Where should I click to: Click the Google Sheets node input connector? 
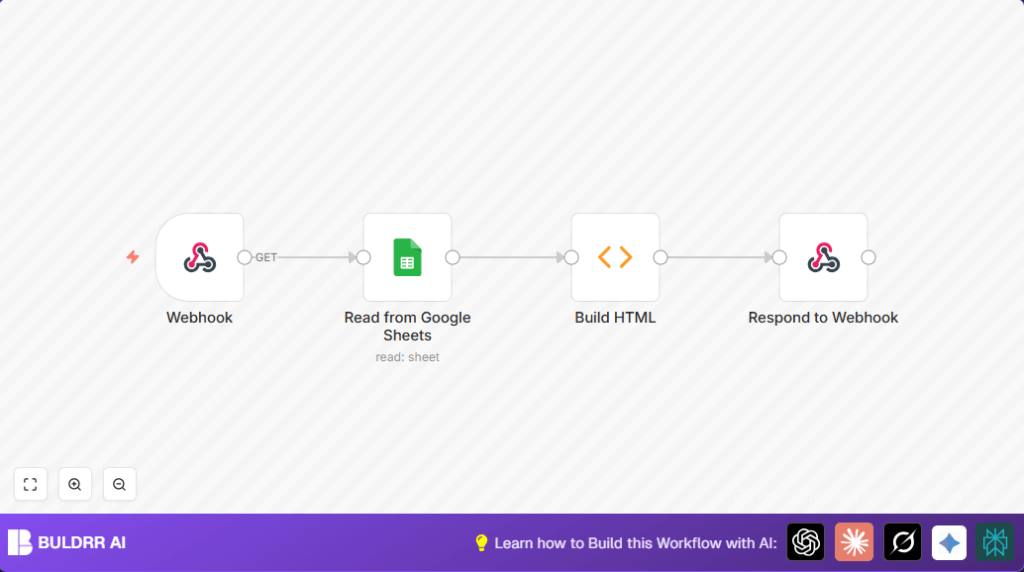click(364, 257)
